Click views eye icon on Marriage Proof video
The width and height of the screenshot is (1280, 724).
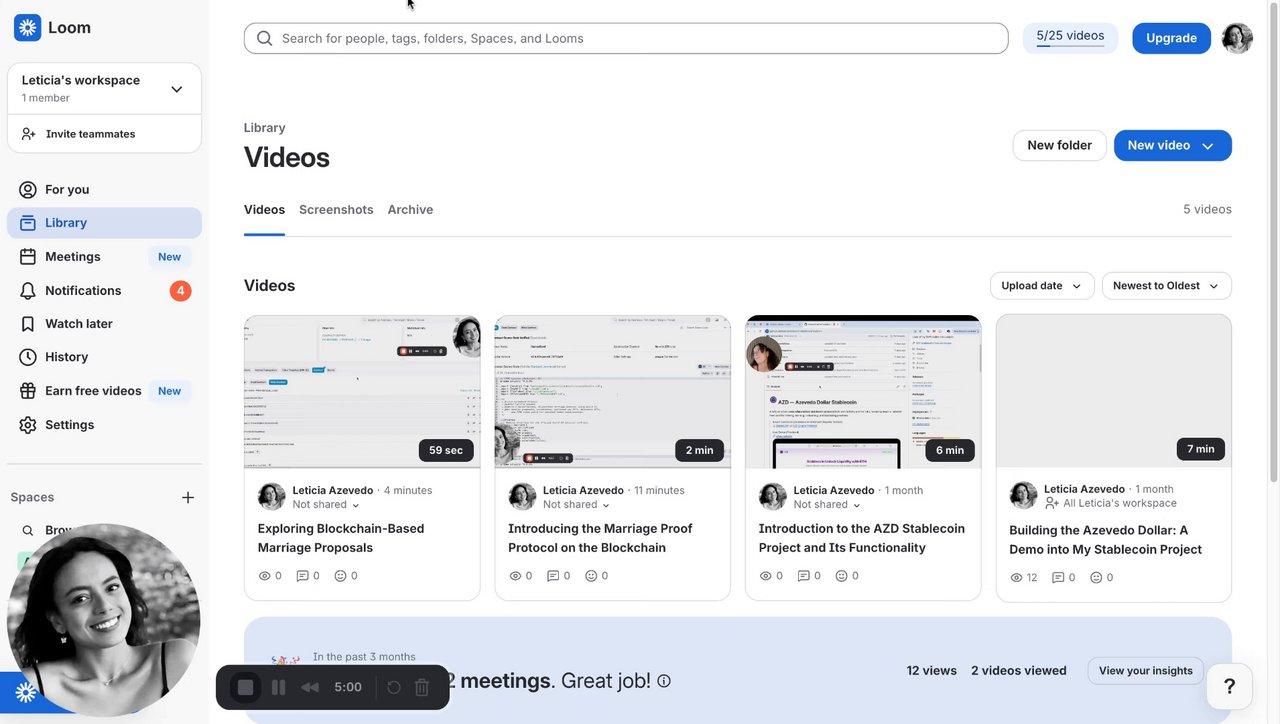click(515, 576)
